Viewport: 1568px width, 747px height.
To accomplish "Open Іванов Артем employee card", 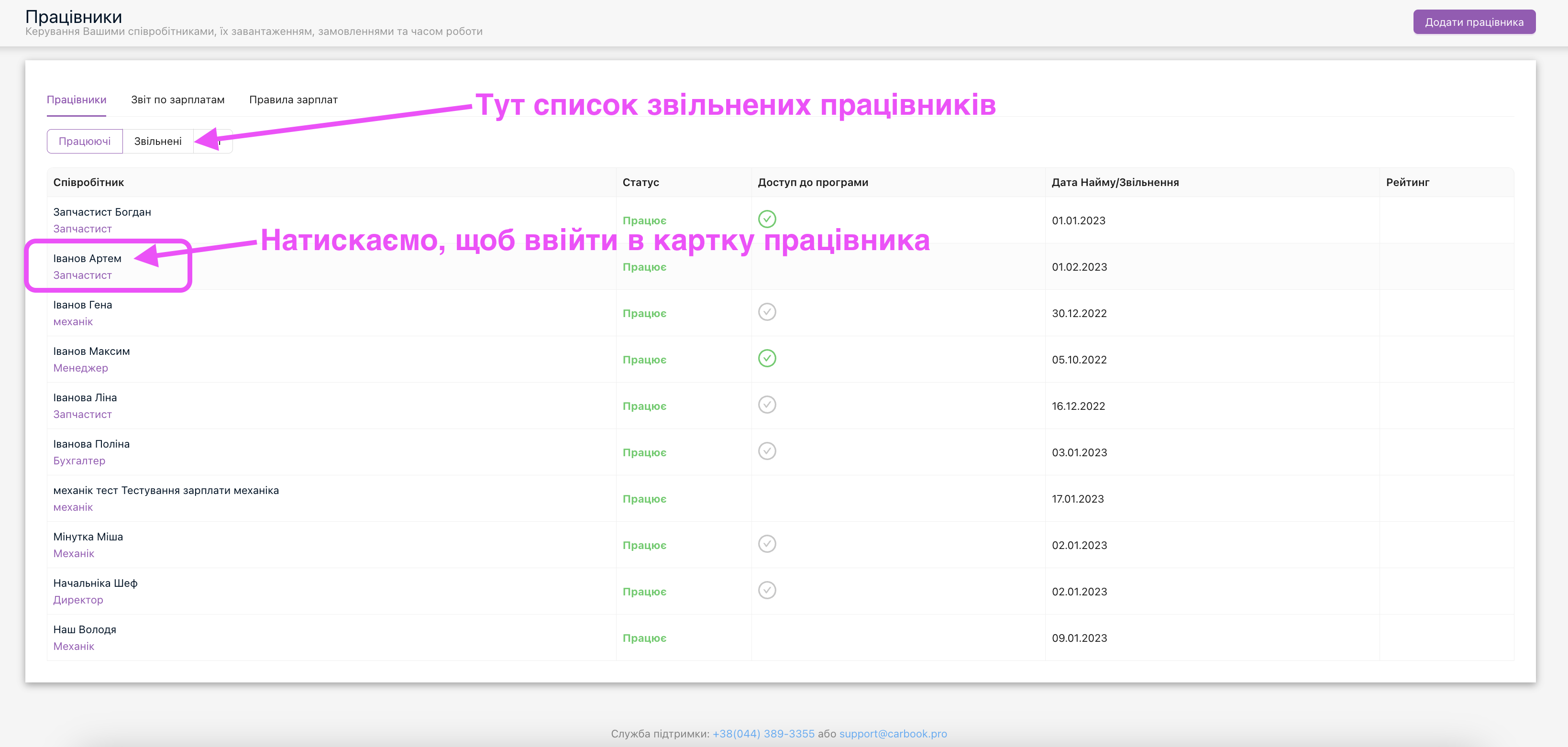I will coord(87,259).
